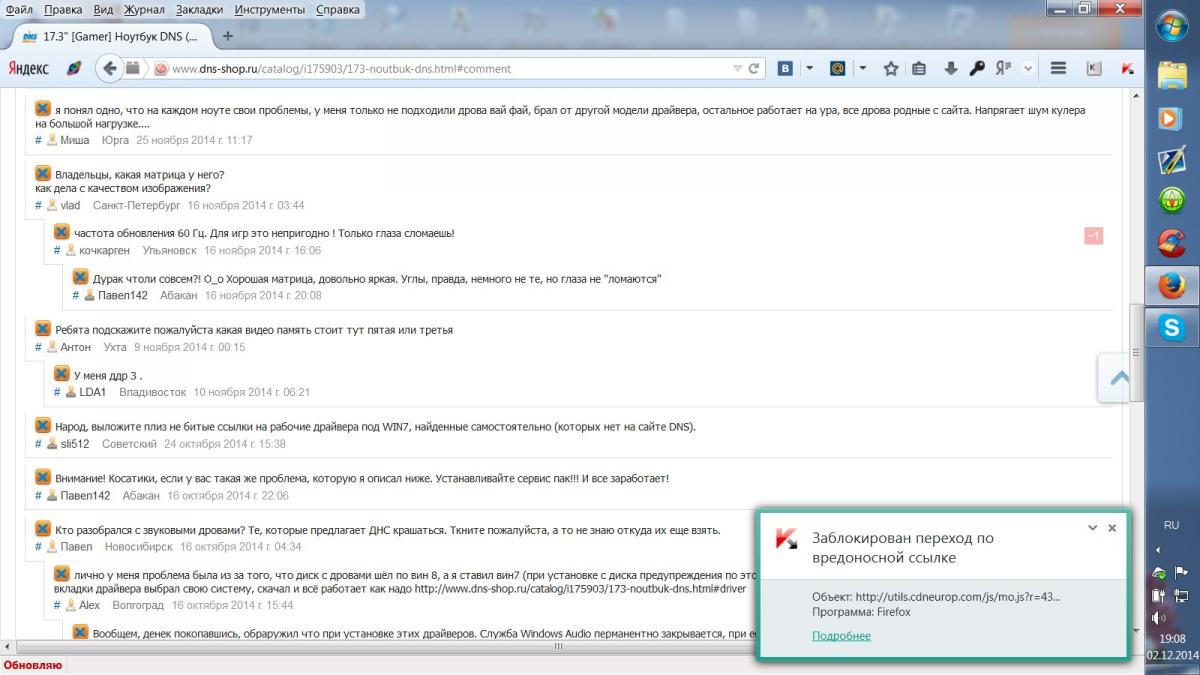The width and height of the screenshot is (1200, 675).
Task: Click the city 'Владивосток' next to LDA1
Action: [x=152, y=392]
